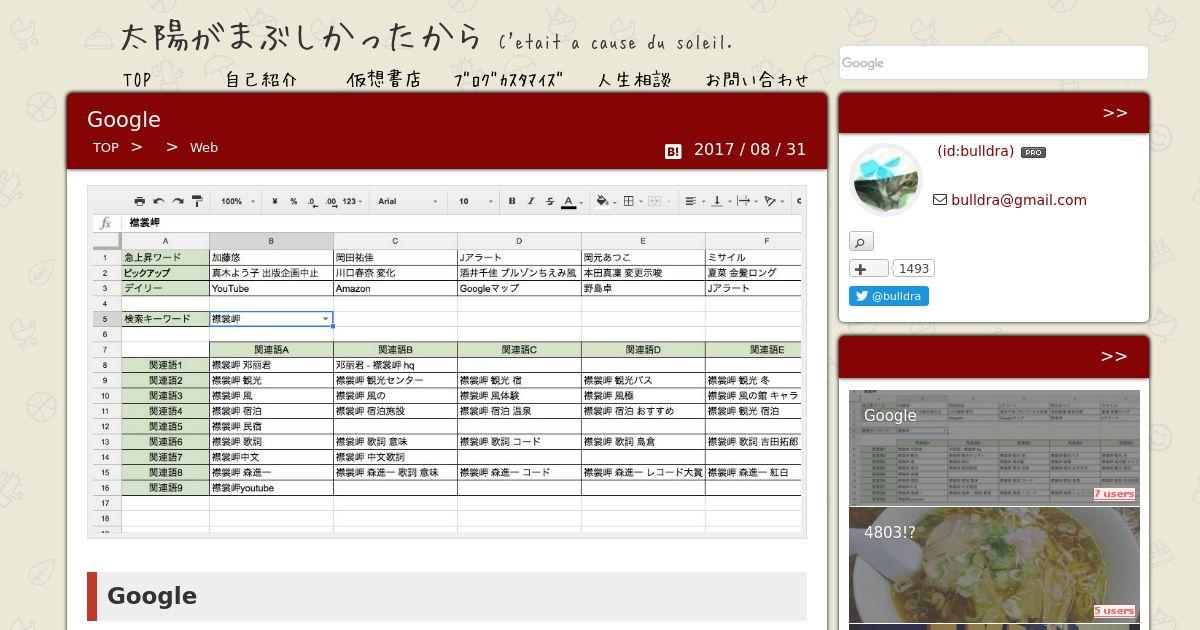
Task: Open the text color A picker
Action: (568, 201)
